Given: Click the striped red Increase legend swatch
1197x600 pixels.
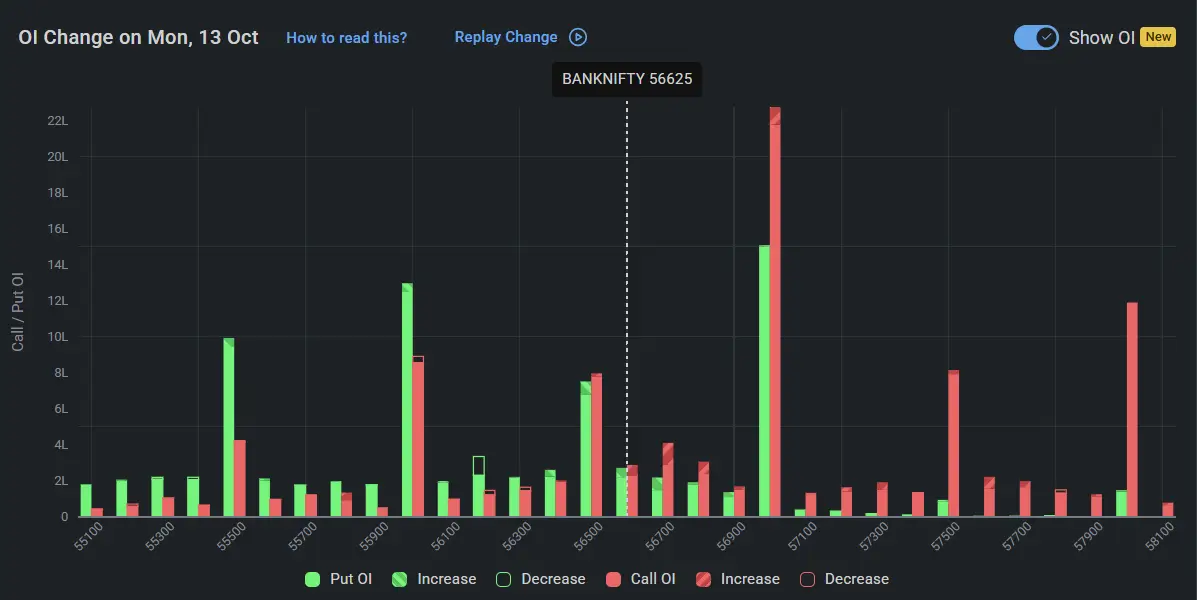Looking at the screenshot, I should [x=702, y=579].
